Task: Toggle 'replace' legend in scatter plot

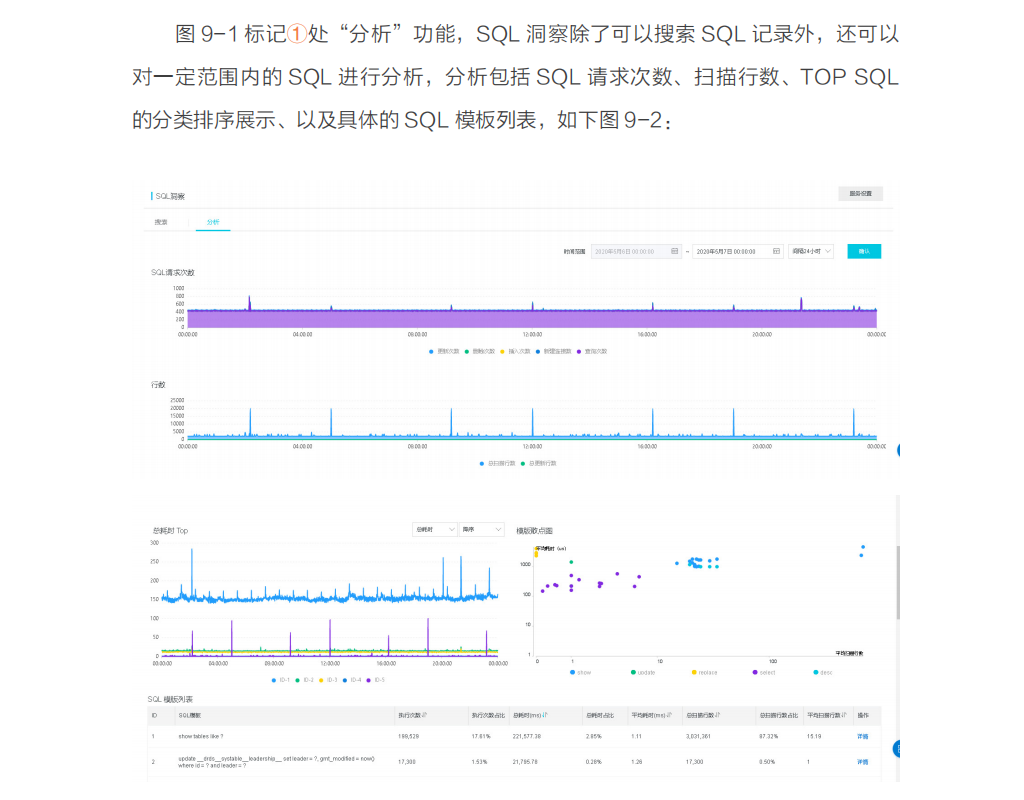Action: (705, 672)
